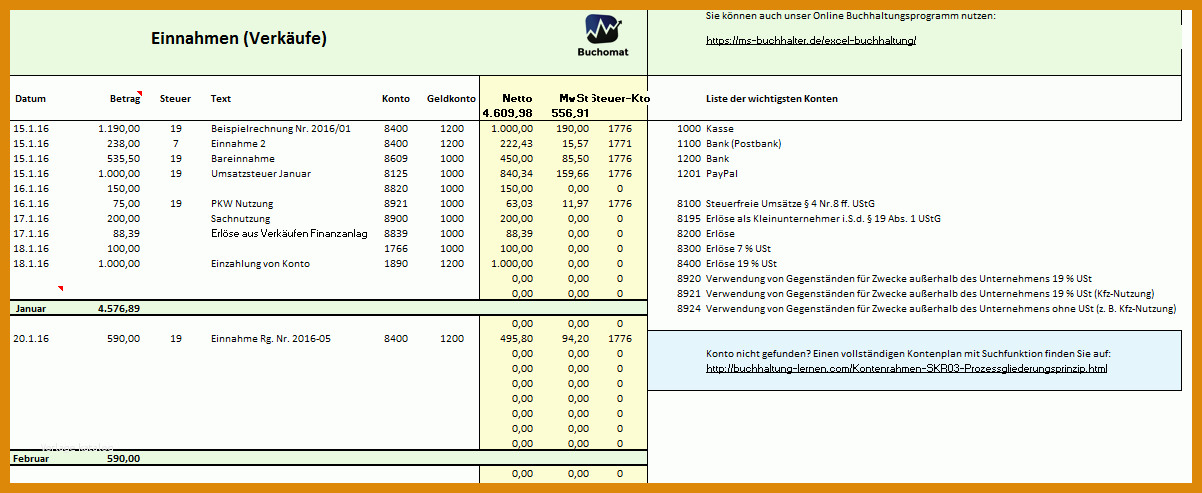
Task: Open the ms-buchhalter.de excel-buchhaltung link
Action: 811,41
